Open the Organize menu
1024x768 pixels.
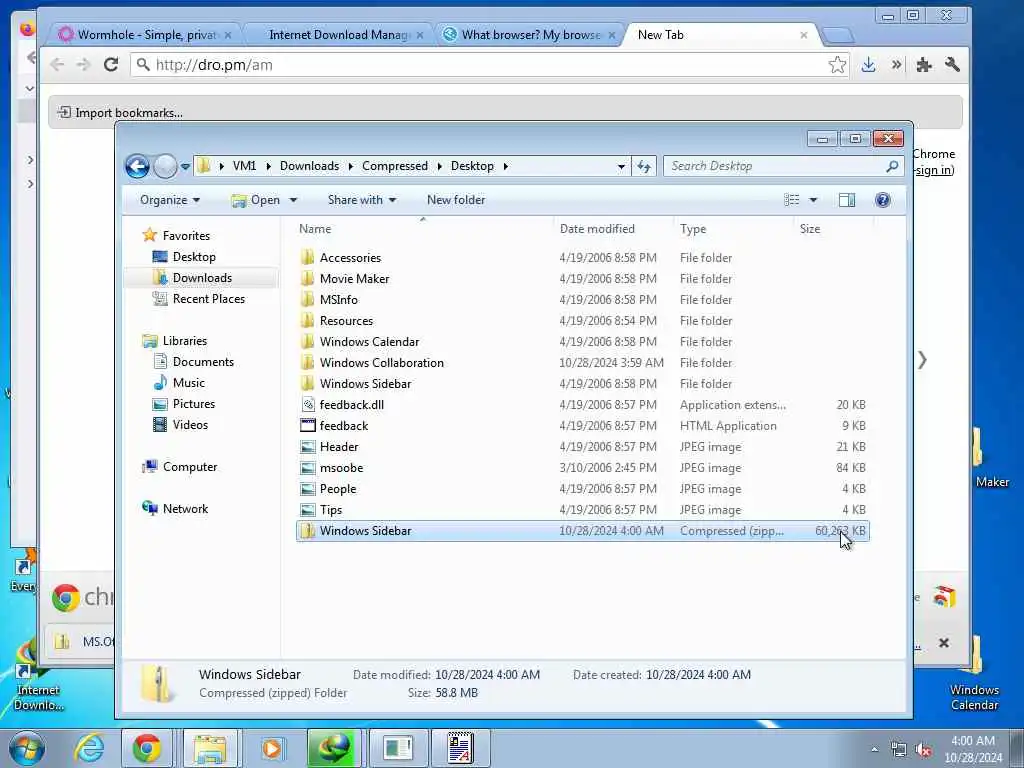pyautogui.click(x=170, y=200)
